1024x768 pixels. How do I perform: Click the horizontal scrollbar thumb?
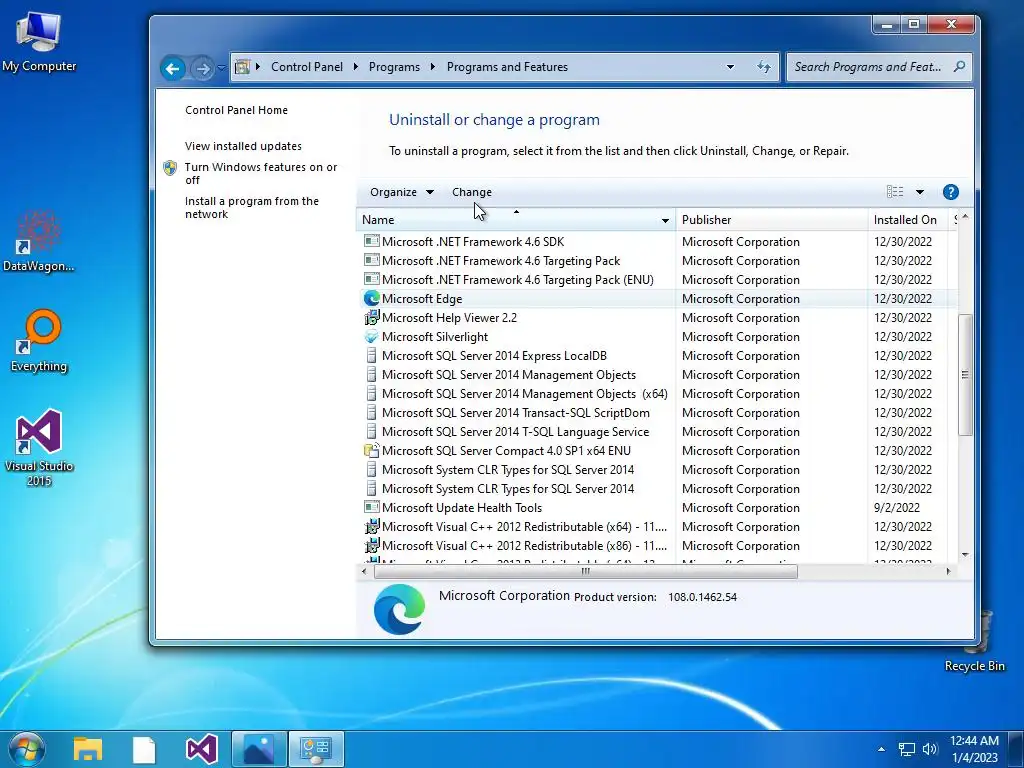pos(585,571)
